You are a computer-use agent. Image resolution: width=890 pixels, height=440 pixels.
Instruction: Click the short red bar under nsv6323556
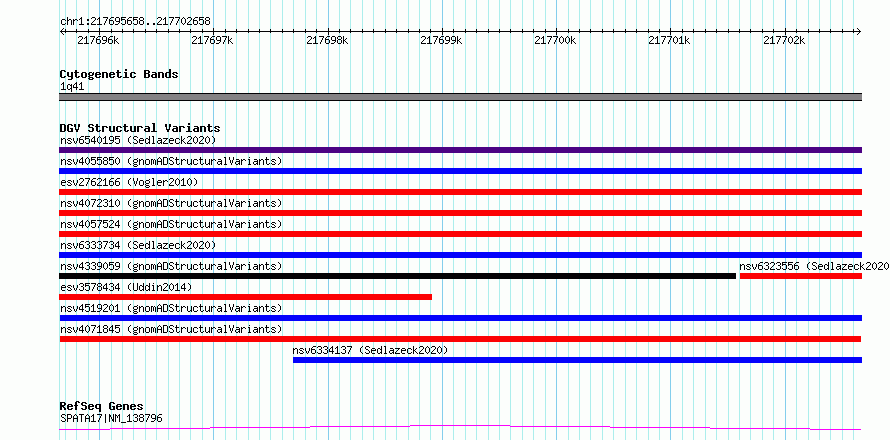(801, 276)
